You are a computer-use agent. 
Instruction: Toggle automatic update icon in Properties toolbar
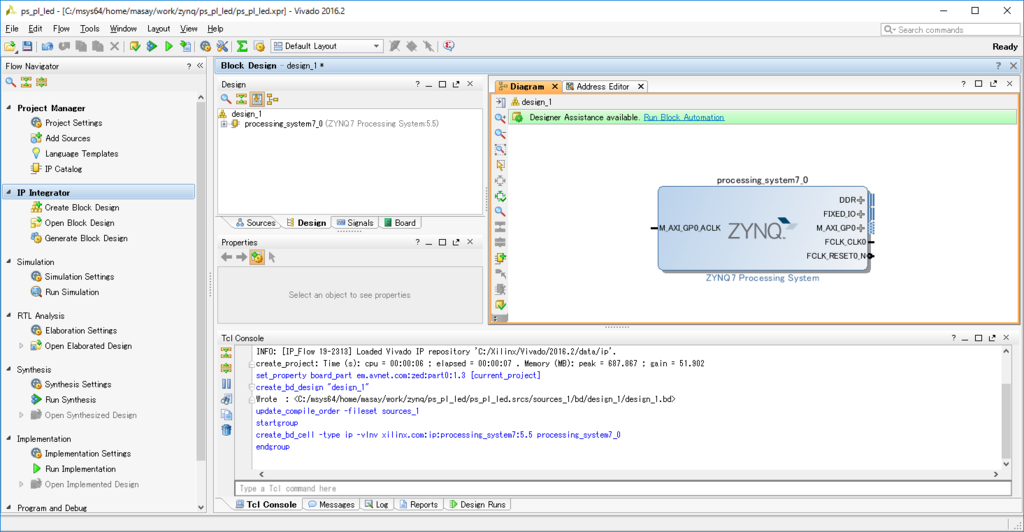[x=257, y=257]
